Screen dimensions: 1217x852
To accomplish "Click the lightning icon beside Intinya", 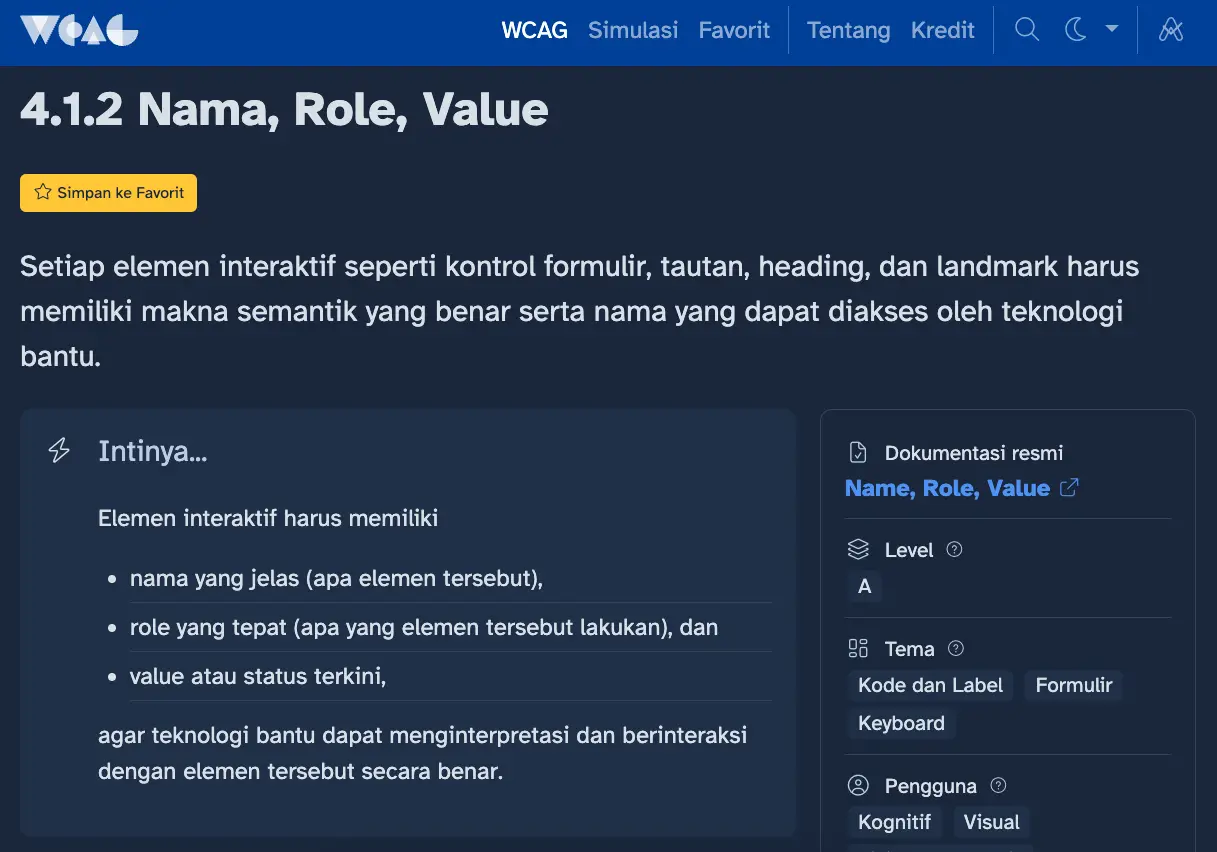I will click(x=58, y=450).
